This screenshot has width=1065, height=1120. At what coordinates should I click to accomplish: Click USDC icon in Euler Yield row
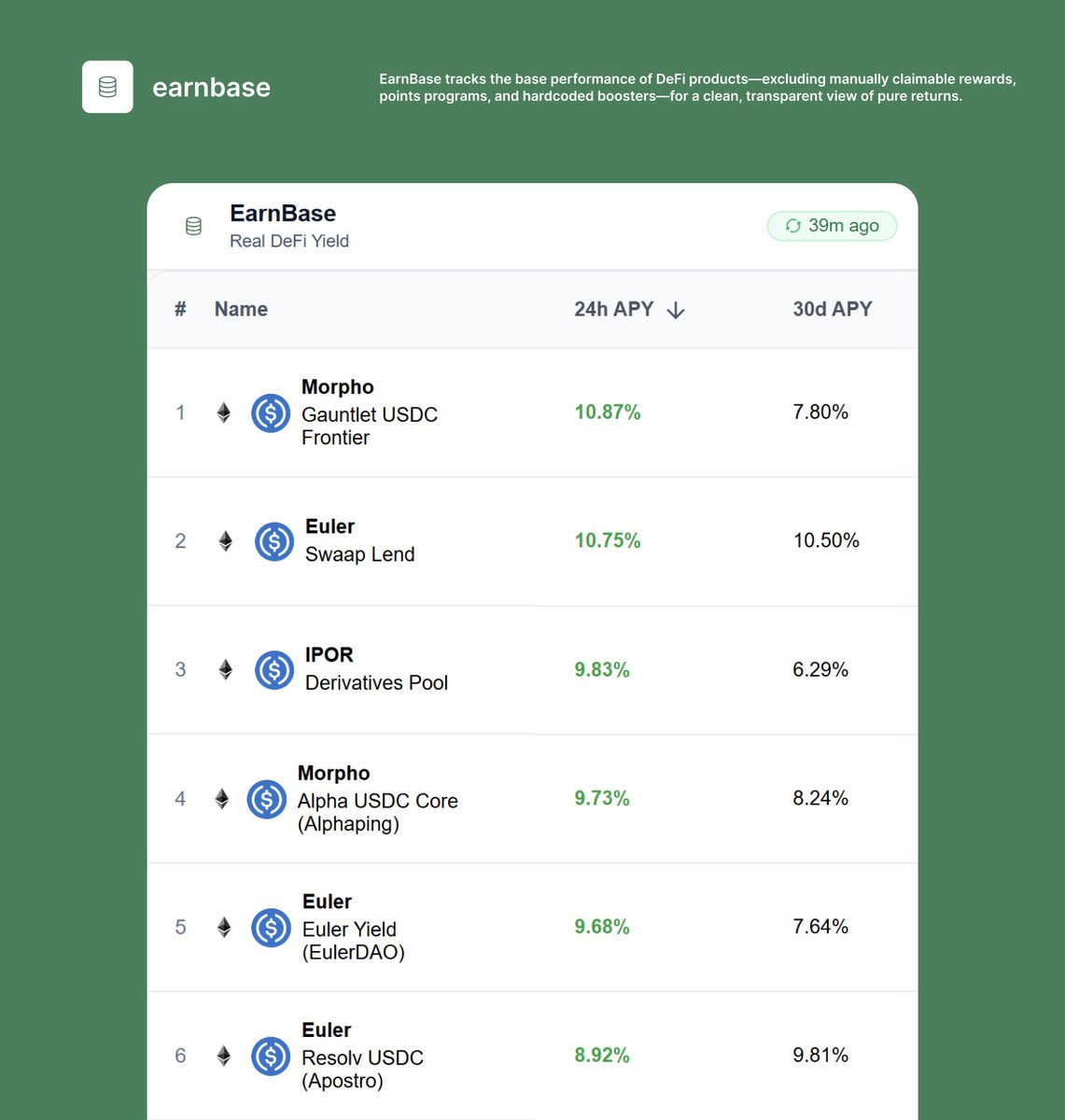click(x=271, y=928)
